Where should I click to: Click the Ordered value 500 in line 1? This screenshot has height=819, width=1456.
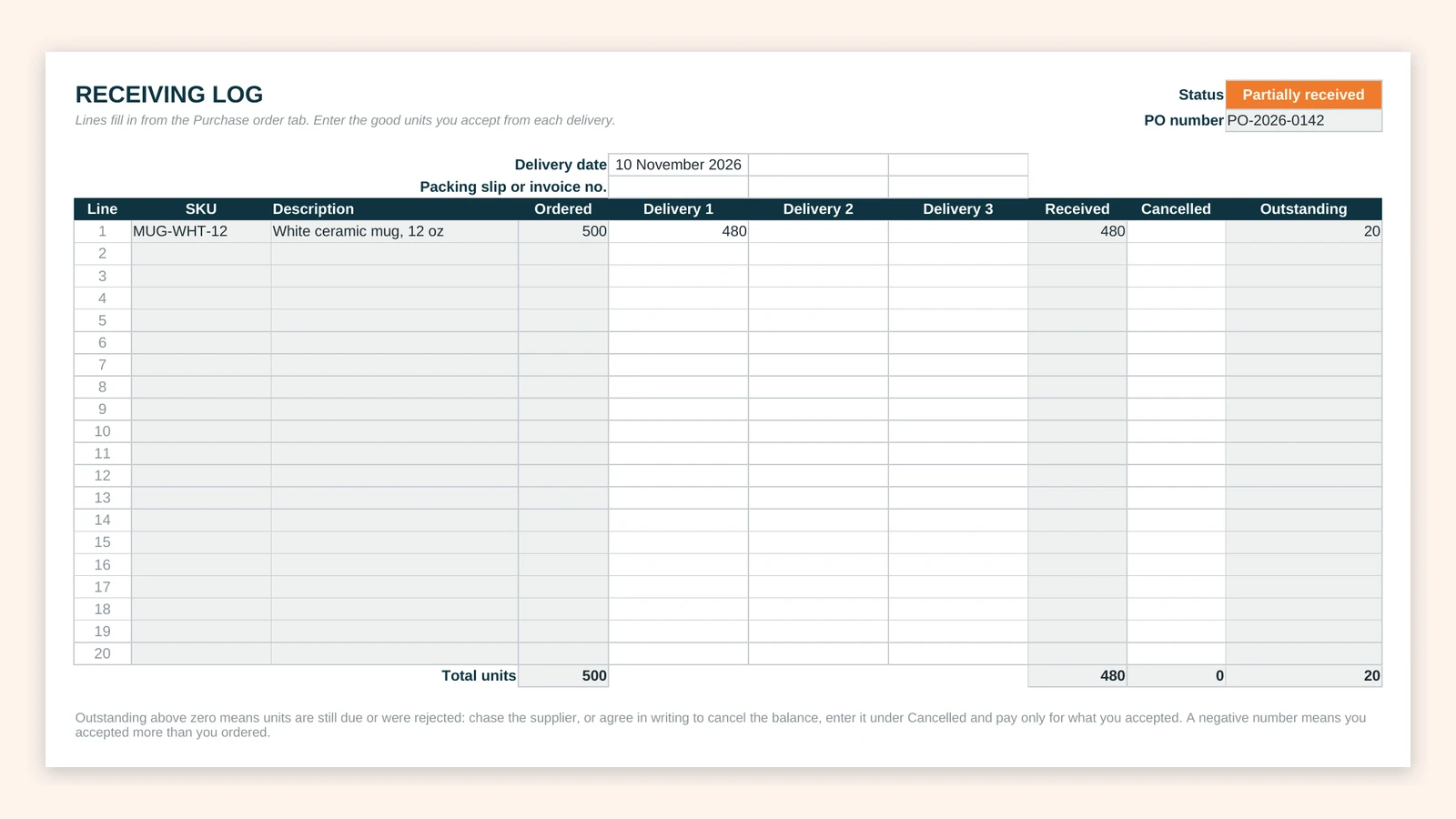[x=563, y=231]
